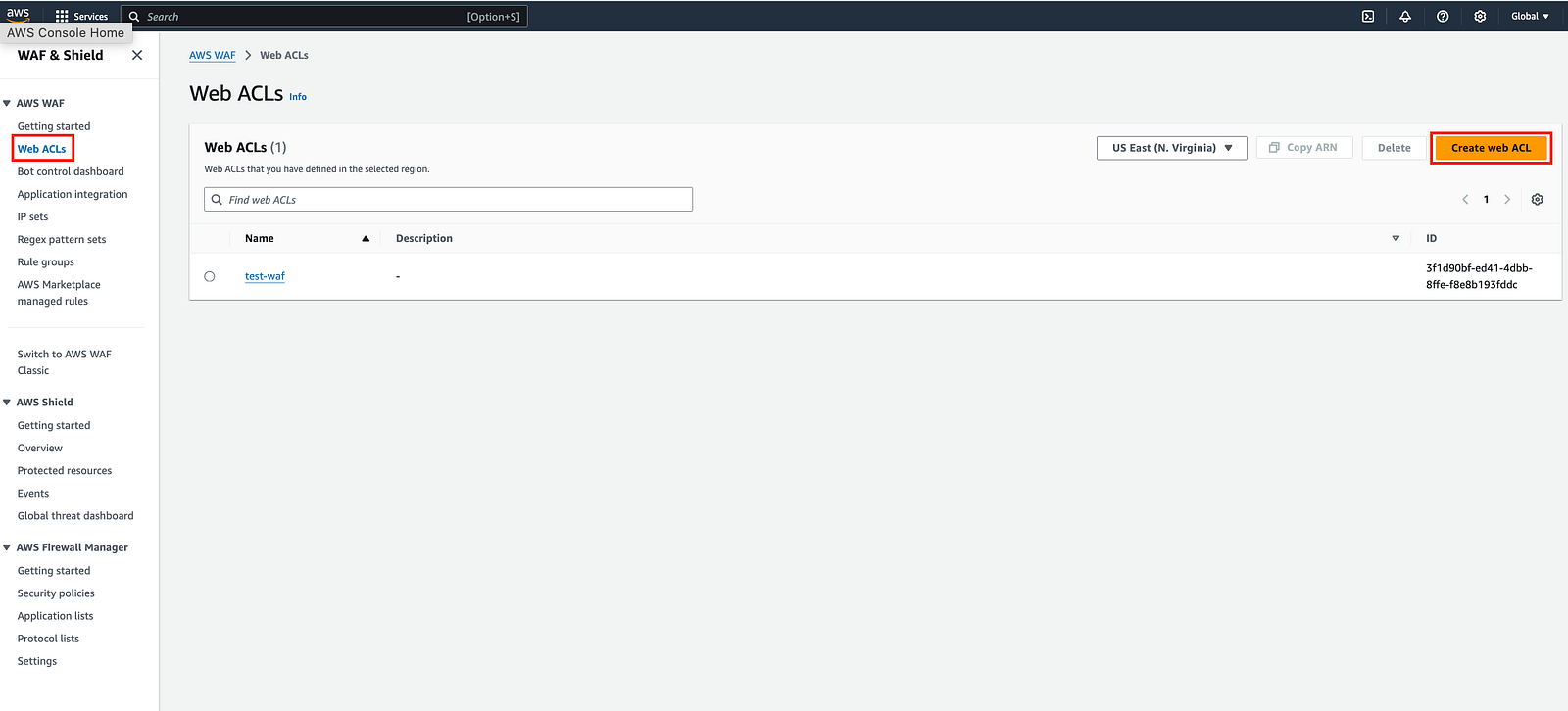Open Bot control dashboard
This screenshot has height=711, width=1568.
(x=71, y=172)
